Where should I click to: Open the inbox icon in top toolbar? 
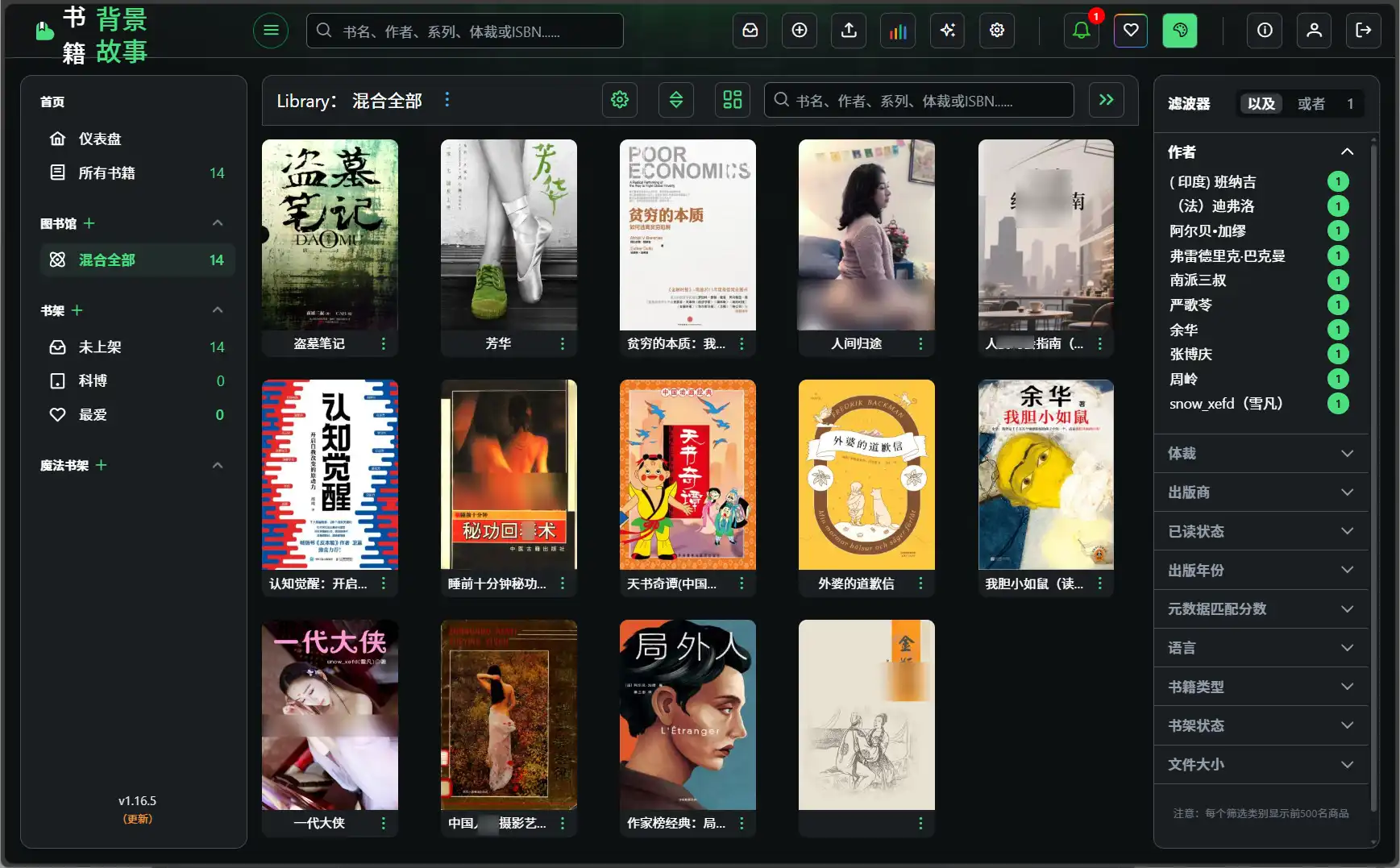[x=750, y=31]
